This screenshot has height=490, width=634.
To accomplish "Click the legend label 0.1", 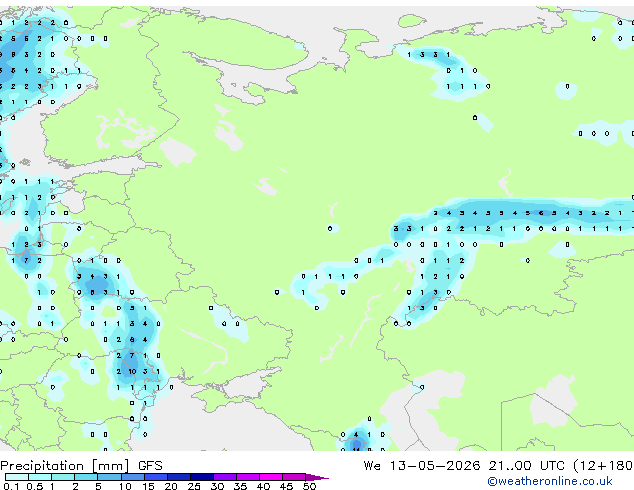I will coord(11,486).
